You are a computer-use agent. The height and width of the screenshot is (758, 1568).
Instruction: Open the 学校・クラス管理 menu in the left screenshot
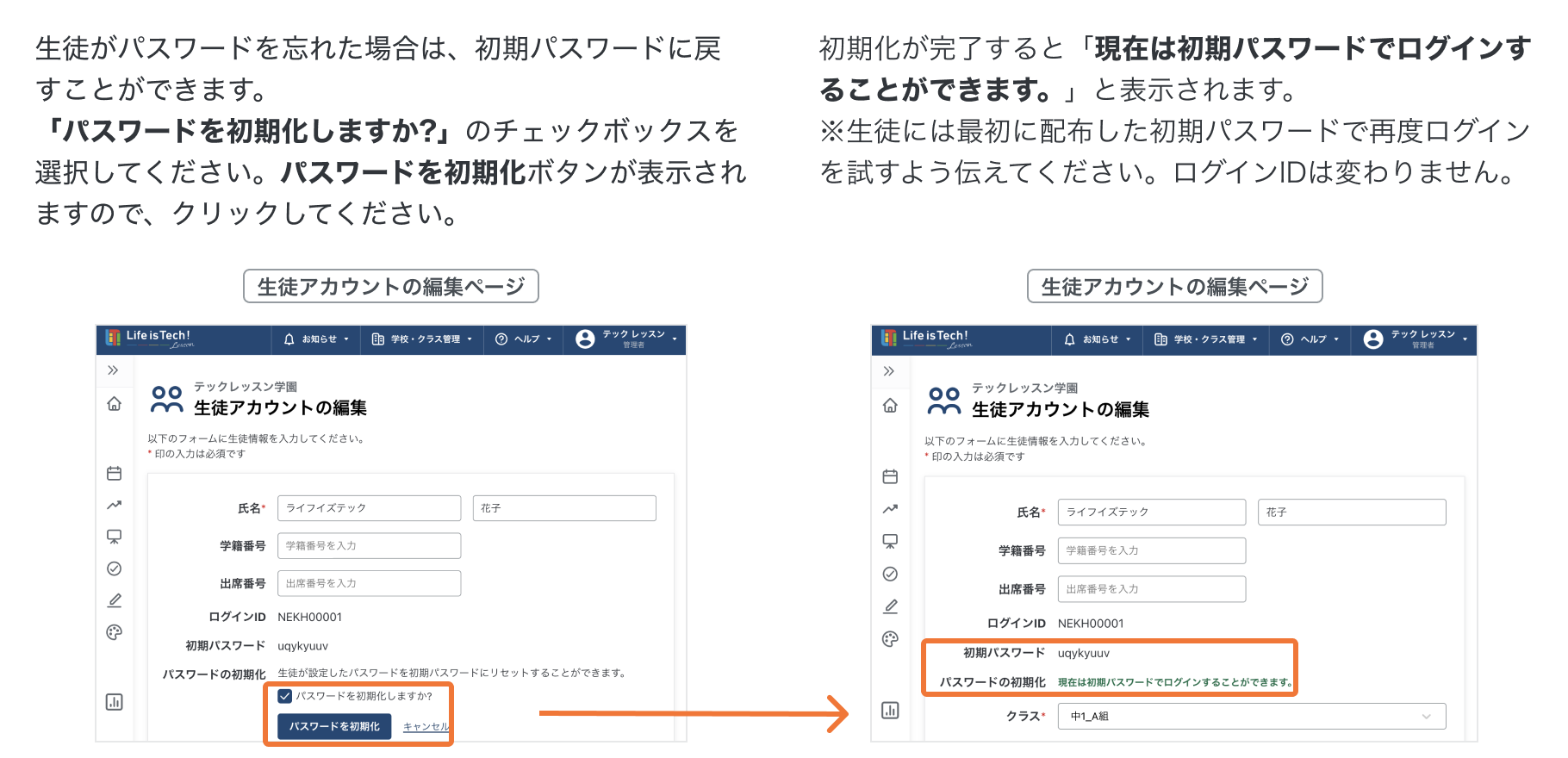pyautogui.click(x=422, y=339)
